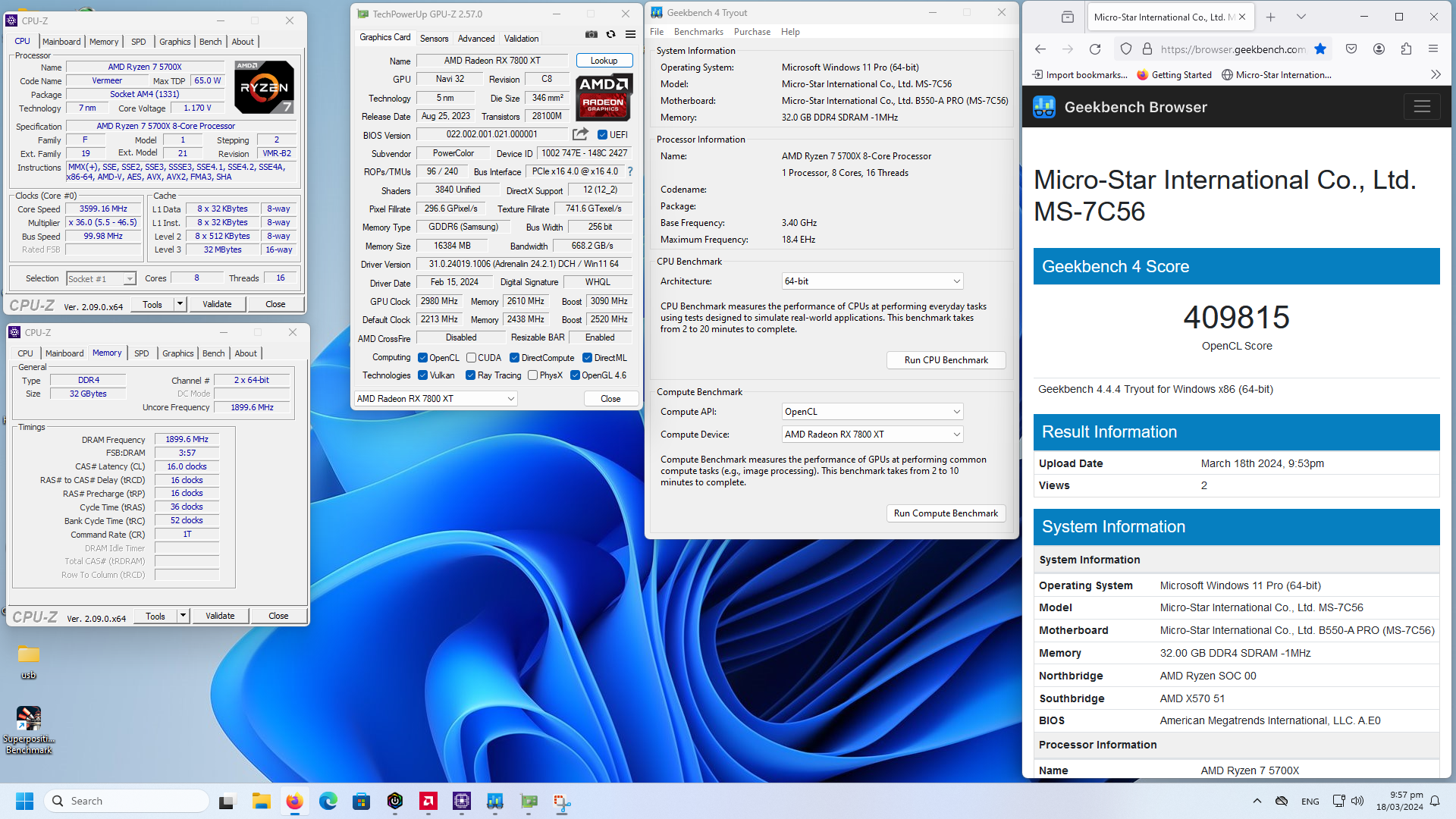Open the GPU selector dropdown in GPU-Z
This screenshot has width=1456, height=819.
tap(436, 399)
